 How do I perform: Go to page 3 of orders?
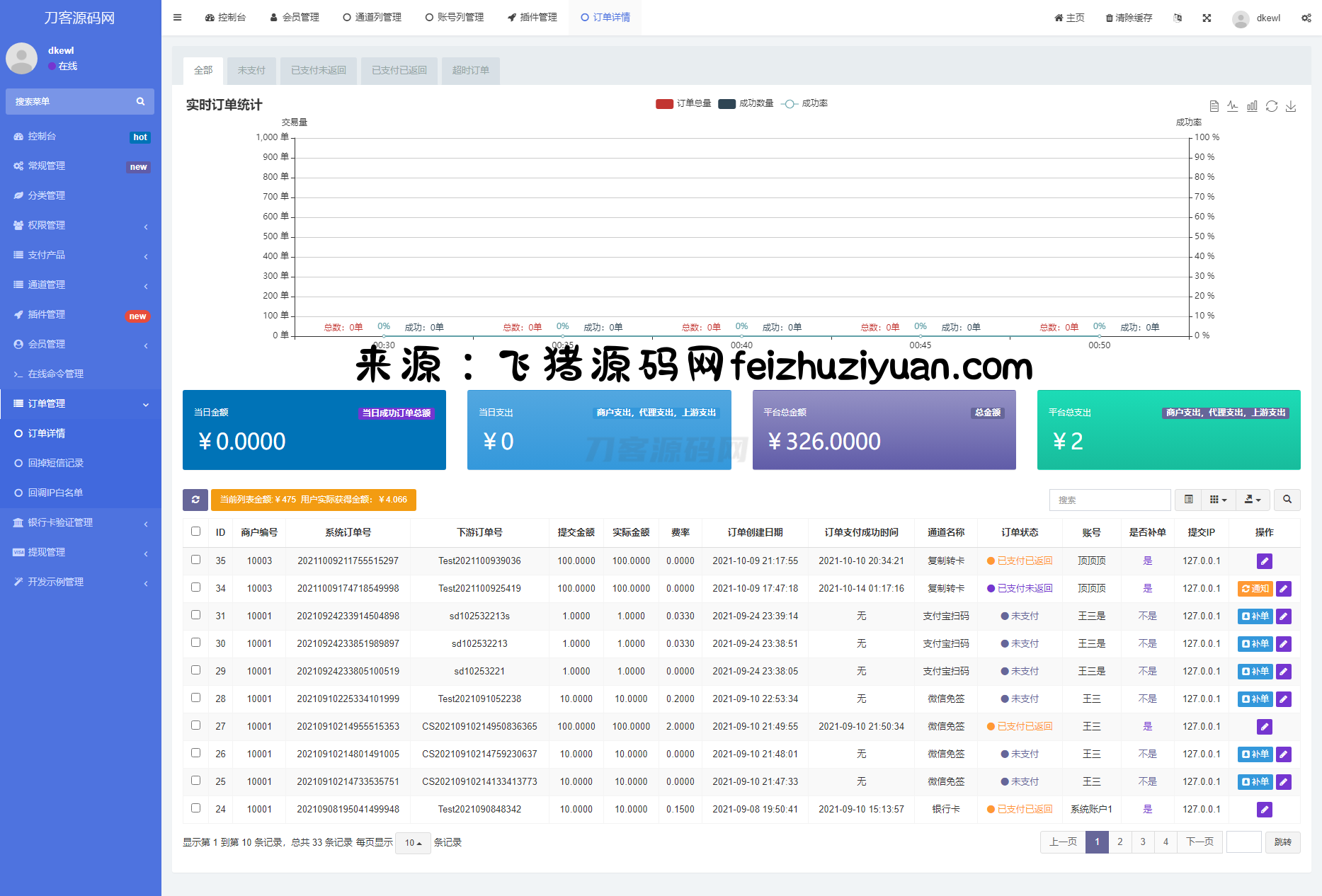tap(1143, 842)
